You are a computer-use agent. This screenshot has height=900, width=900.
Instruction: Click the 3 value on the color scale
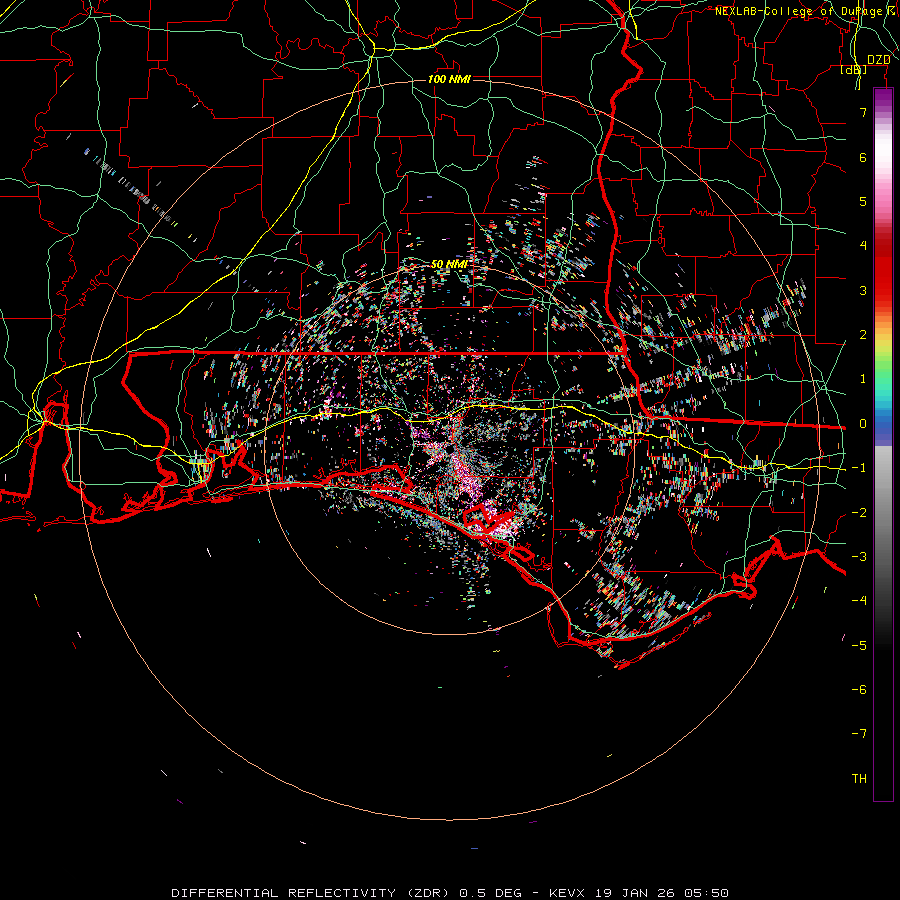(x=863, y=290)
